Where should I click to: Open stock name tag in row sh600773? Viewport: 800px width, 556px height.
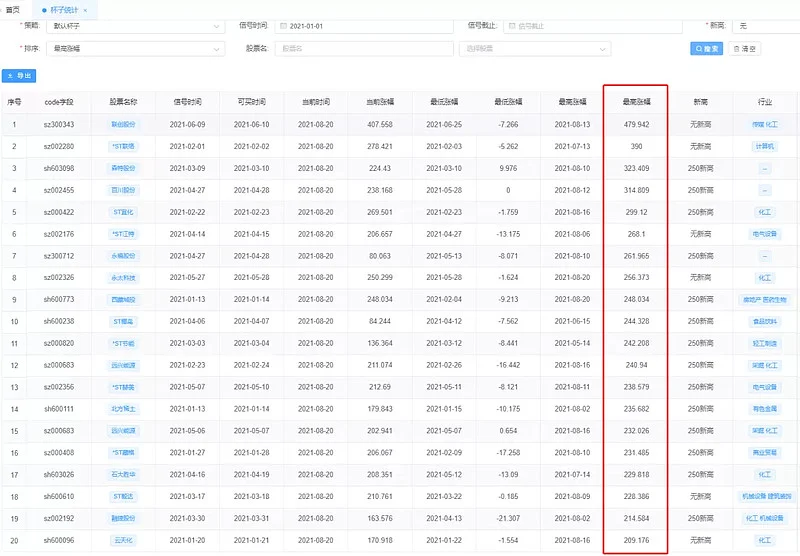point(123,299)
